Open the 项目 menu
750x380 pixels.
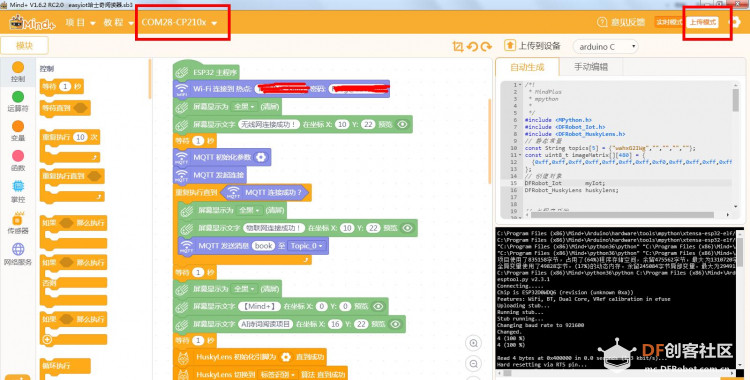click(80, 22)
